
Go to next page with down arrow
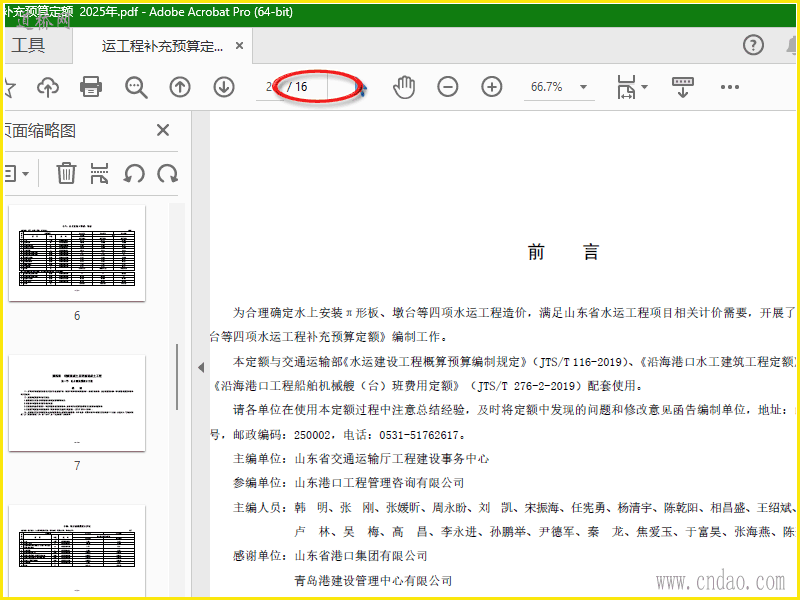click(223, 87)
